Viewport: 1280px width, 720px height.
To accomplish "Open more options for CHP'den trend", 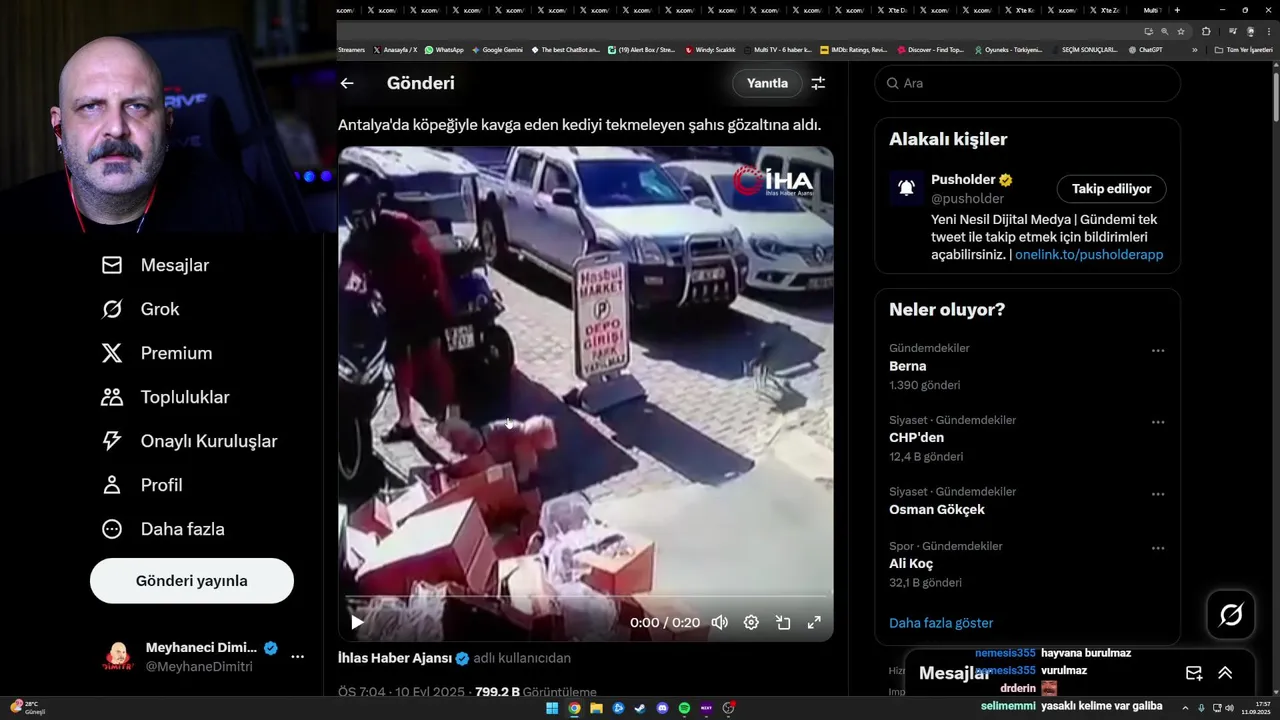I will (x=1158, y=422).
